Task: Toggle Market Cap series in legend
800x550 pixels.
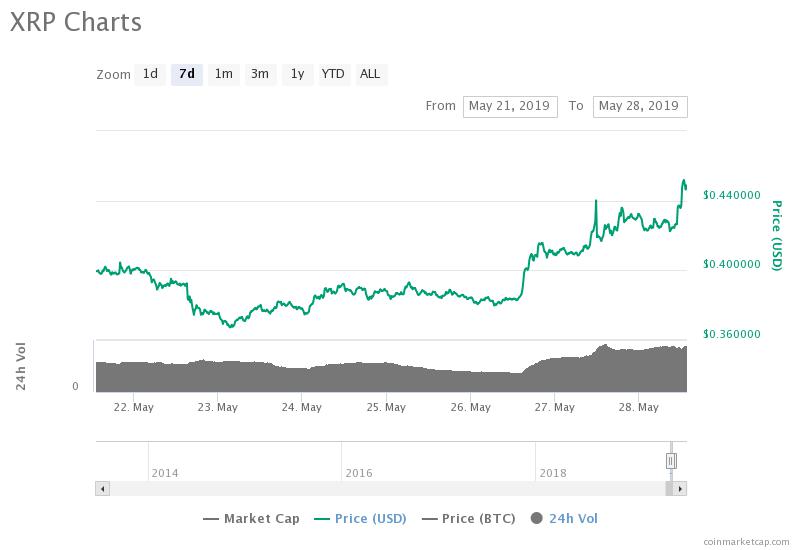Action: 251,519
